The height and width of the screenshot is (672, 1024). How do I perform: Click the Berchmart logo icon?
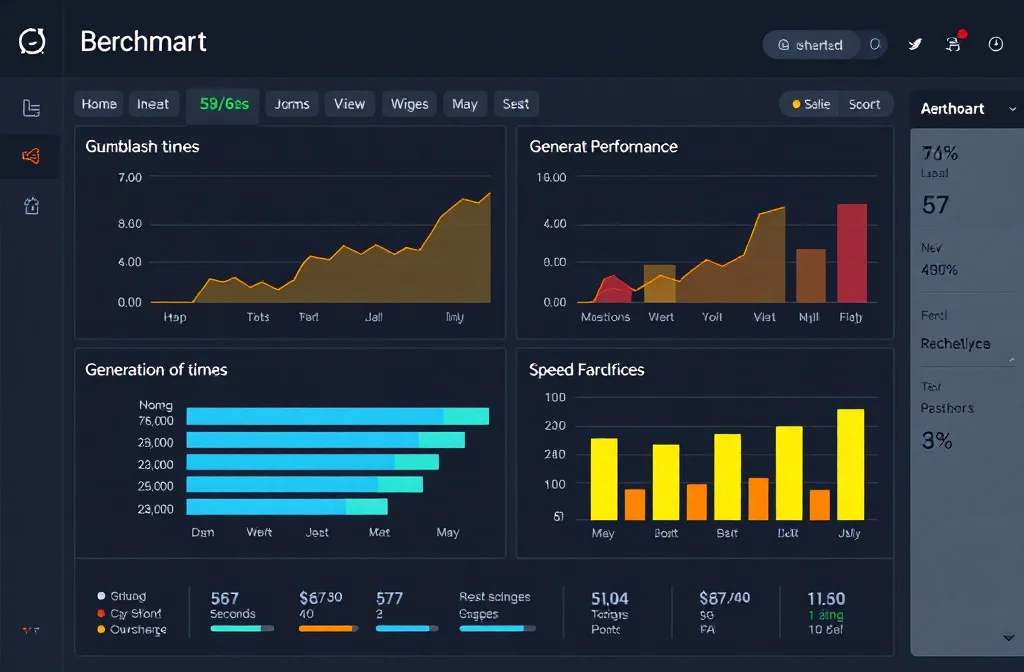[x=32, y=42]
